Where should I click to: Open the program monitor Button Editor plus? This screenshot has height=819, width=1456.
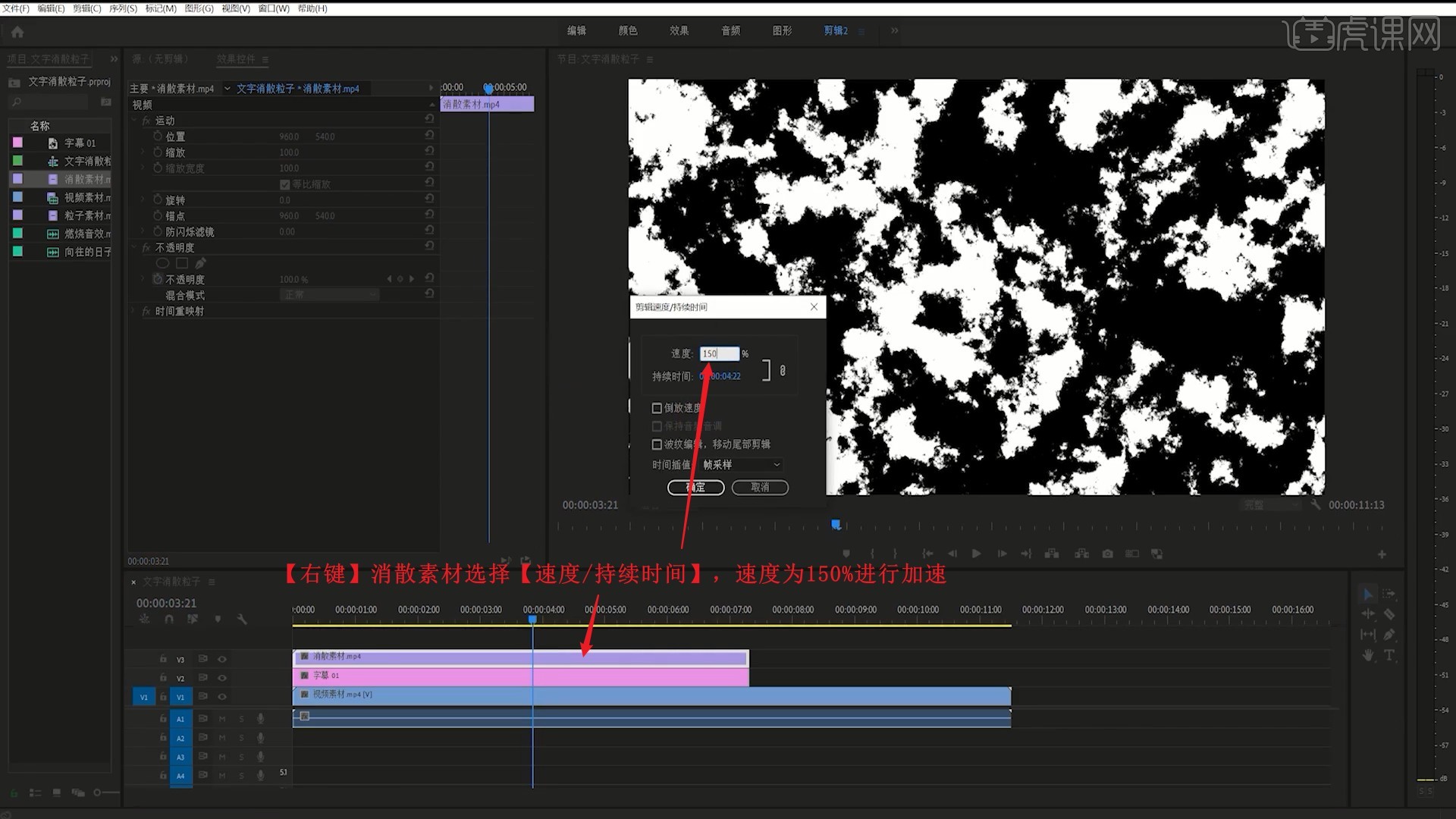1382,554
